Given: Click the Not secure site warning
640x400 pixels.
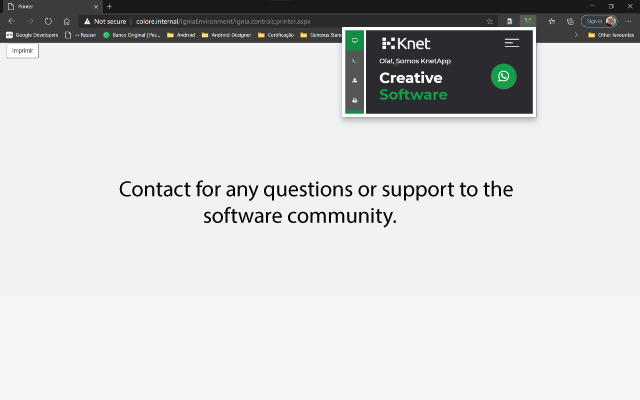Looking at the screenshot, I should tap(105, 21).
